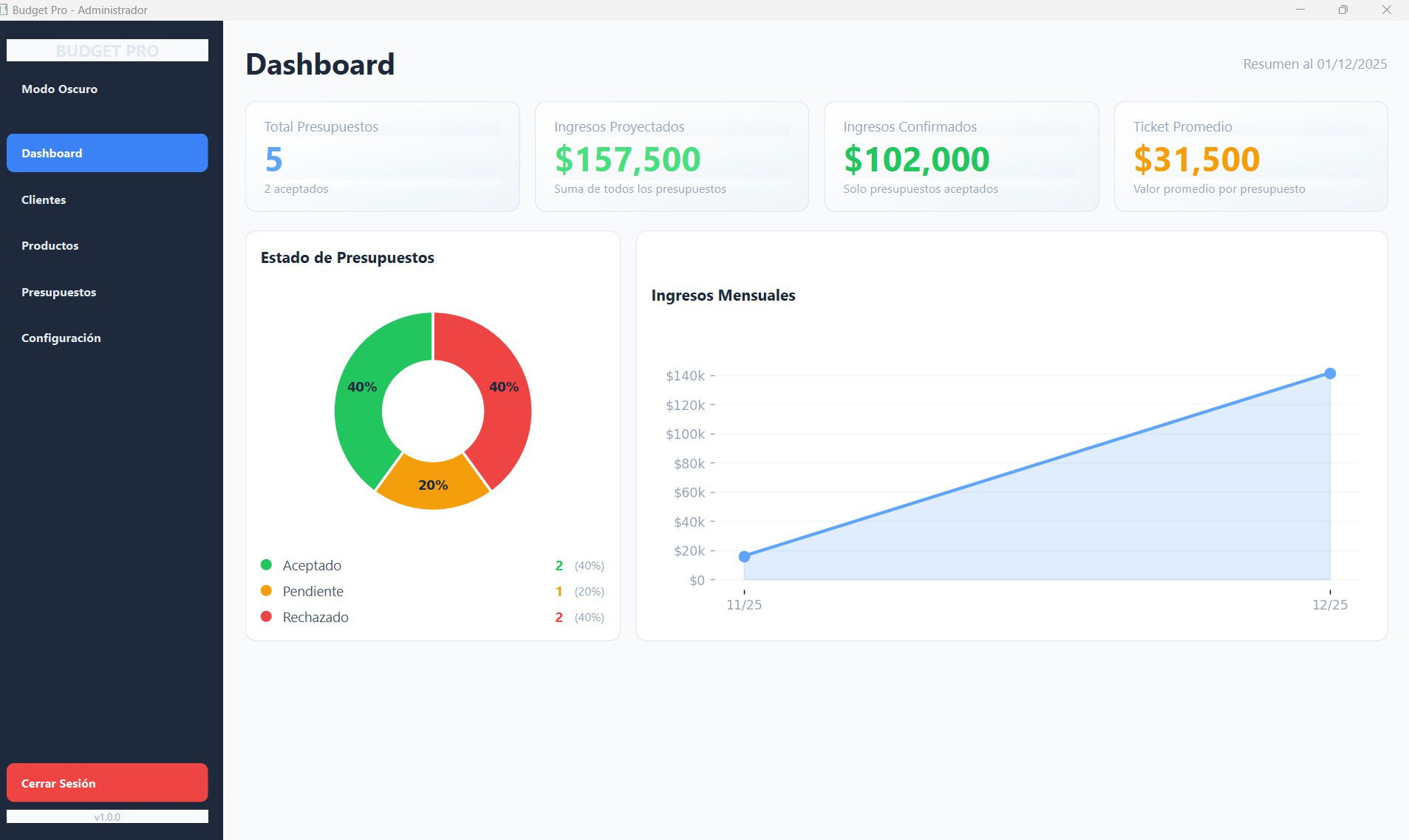
Task: Navigate to Presupuestos in sidebar
Action: [x=58, y=292]
